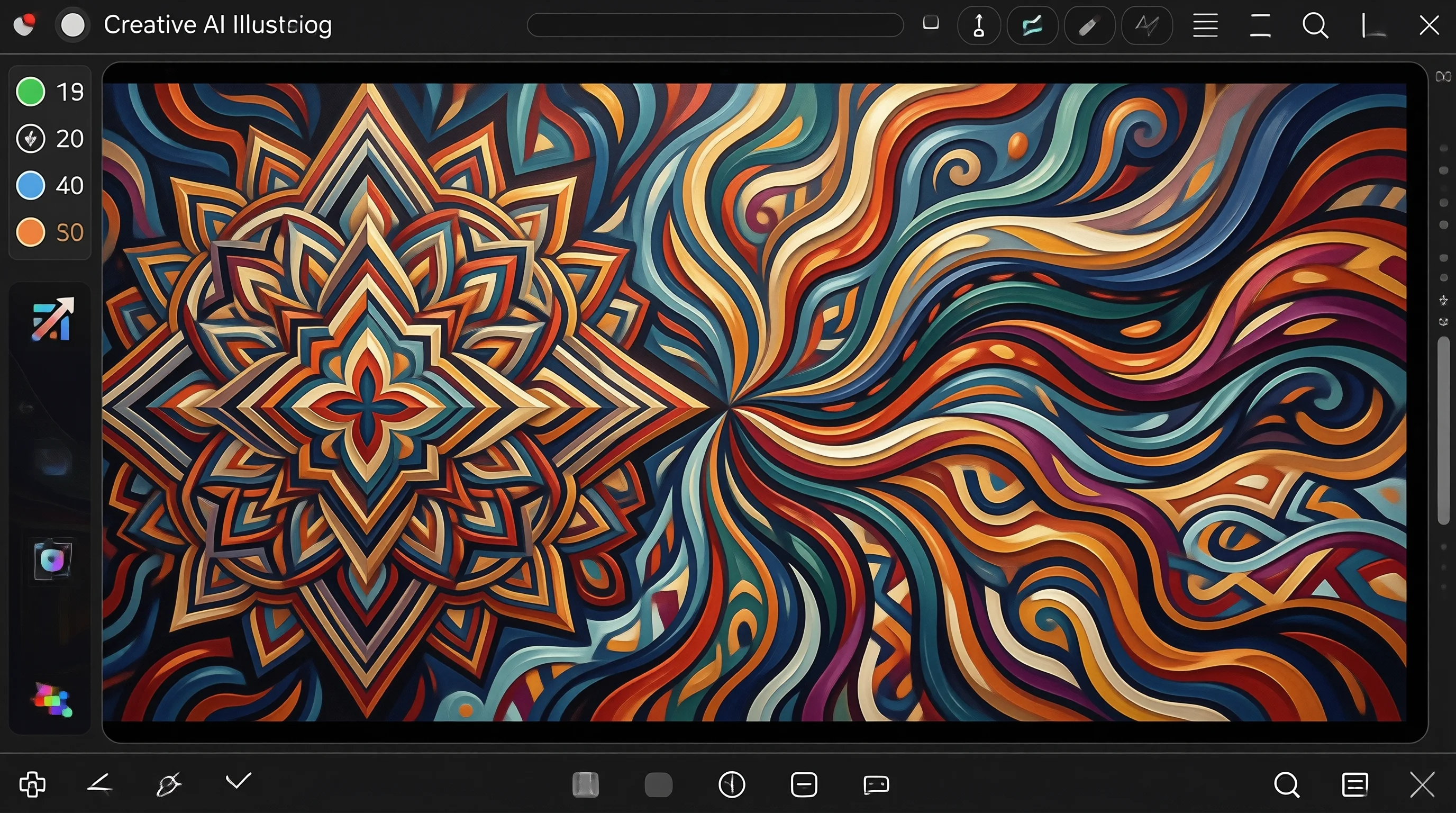Click the vertical scrollbar thumb on right edge
1456x813 pixels.
pyautogui.click(x=1443, y=431)
